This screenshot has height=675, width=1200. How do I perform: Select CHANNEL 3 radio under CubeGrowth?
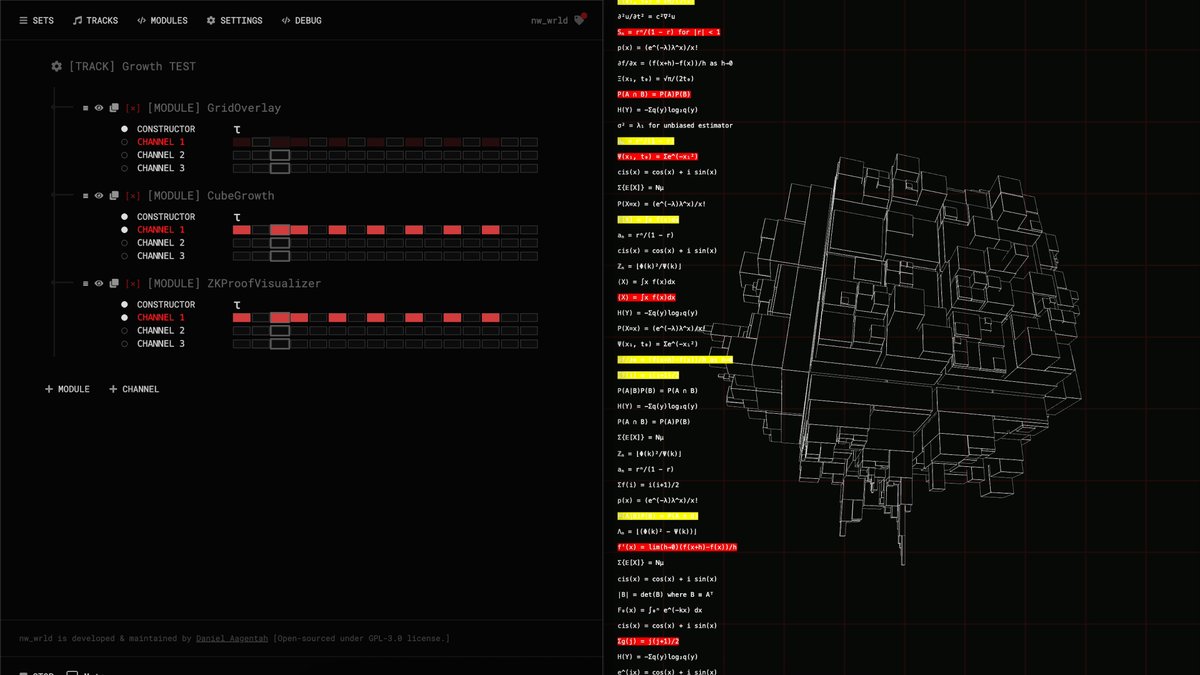tap(125, 256)
